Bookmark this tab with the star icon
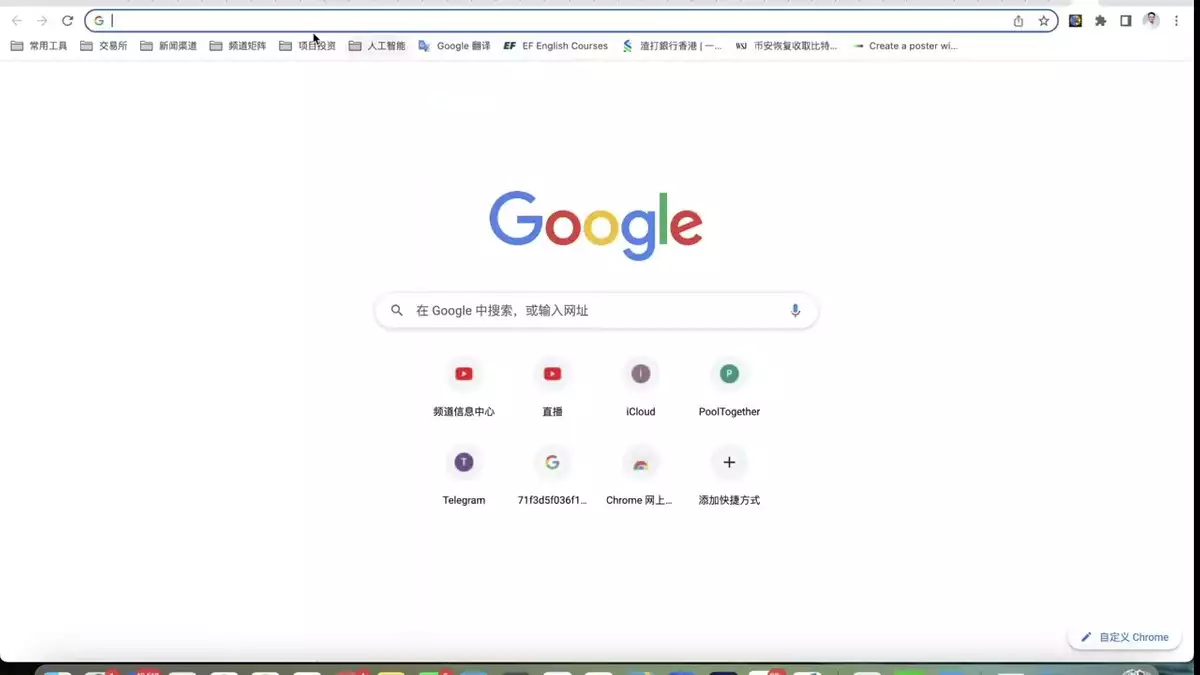Viewport: 1200px width, 675px height. pos(1043,21)
